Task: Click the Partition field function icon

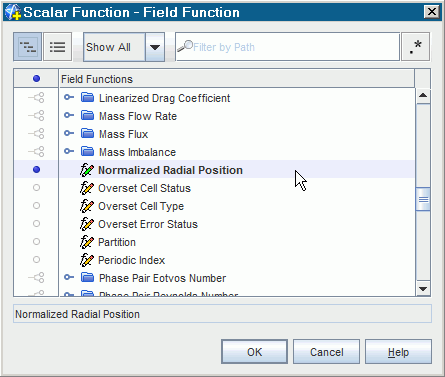Action: click(87, 242)
